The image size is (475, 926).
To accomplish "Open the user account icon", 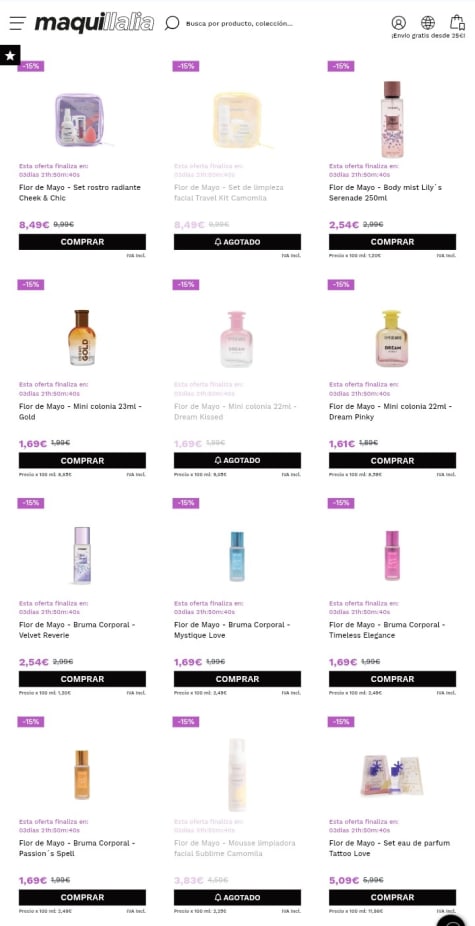I will 399,22.
